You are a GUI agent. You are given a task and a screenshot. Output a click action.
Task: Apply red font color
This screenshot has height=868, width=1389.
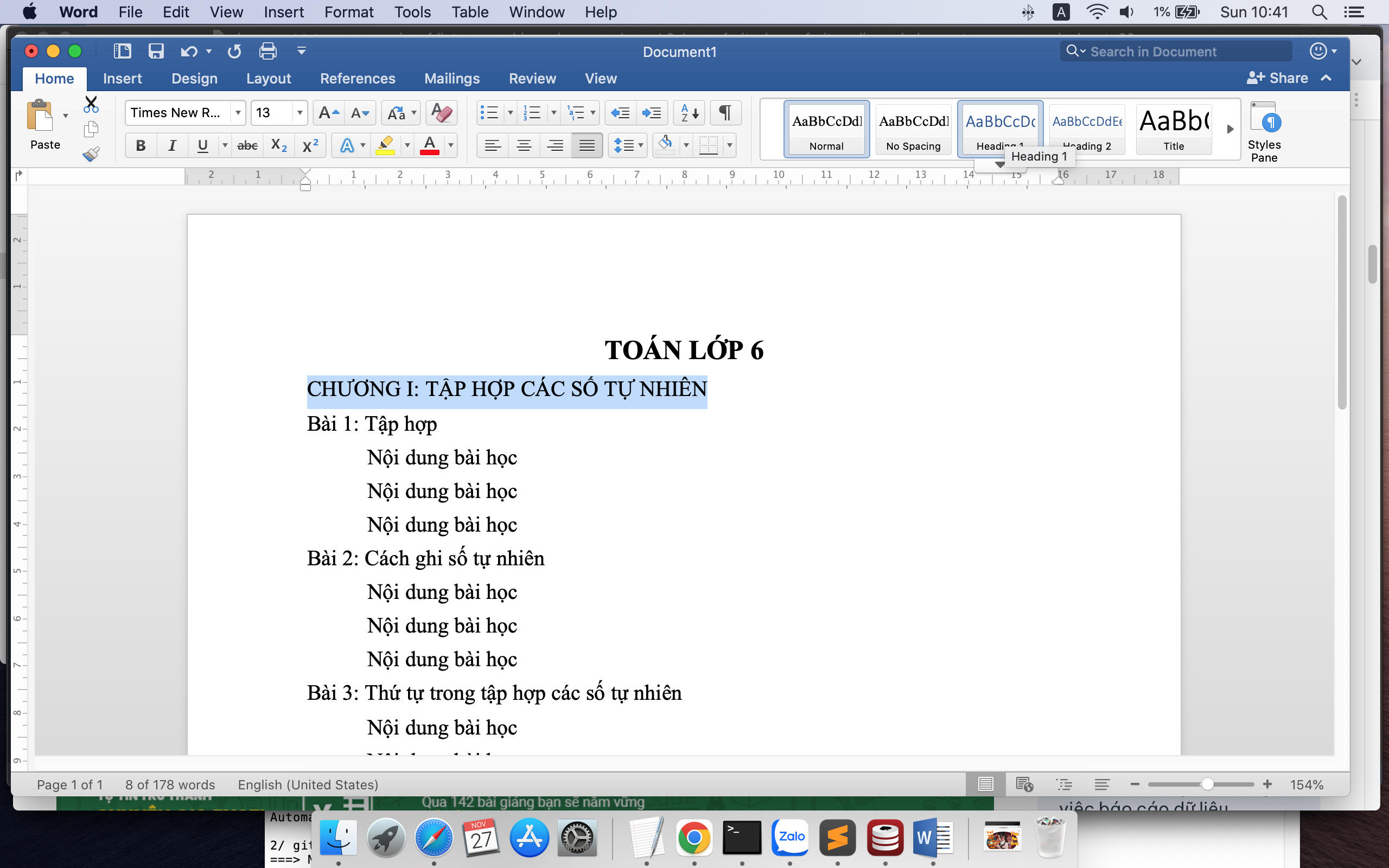(429, 145)
